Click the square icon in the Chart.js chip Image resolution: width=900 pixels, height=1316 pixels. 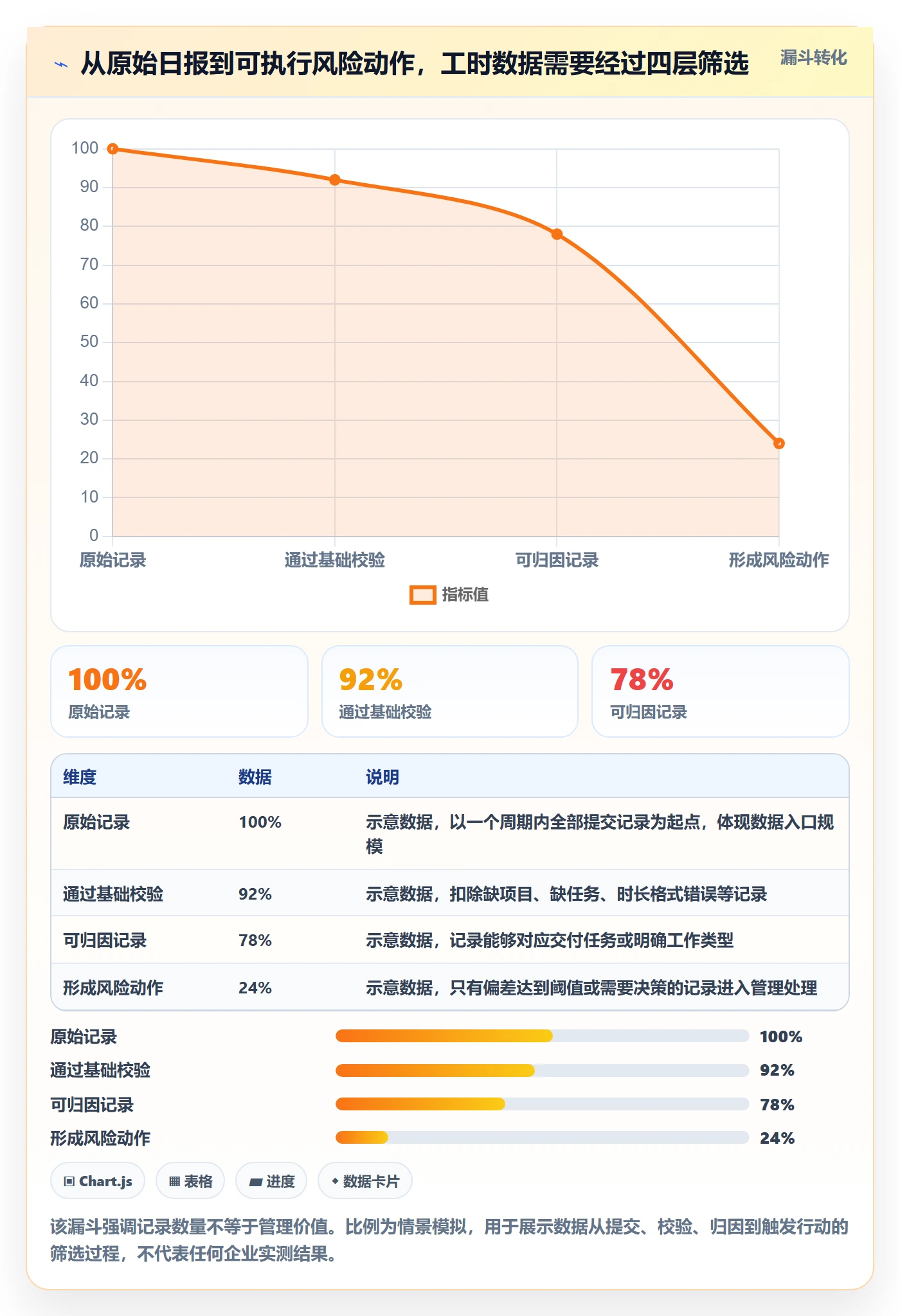click(69, 1182)
